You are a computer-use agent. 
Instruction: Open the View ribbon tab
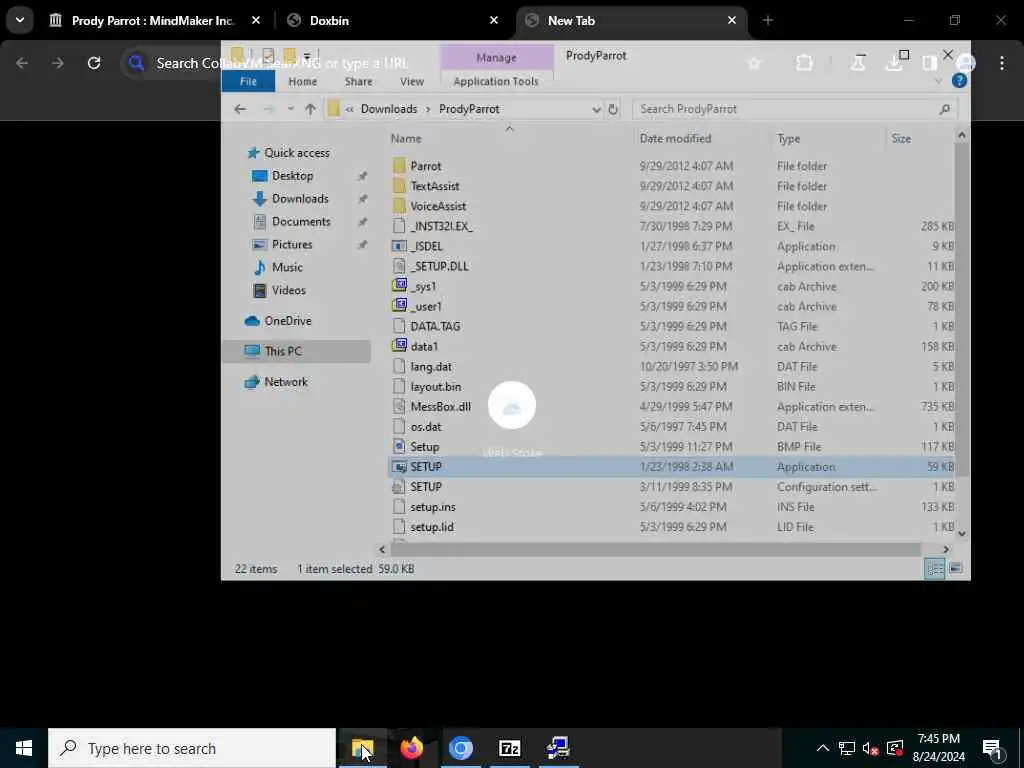pos(411,82)
